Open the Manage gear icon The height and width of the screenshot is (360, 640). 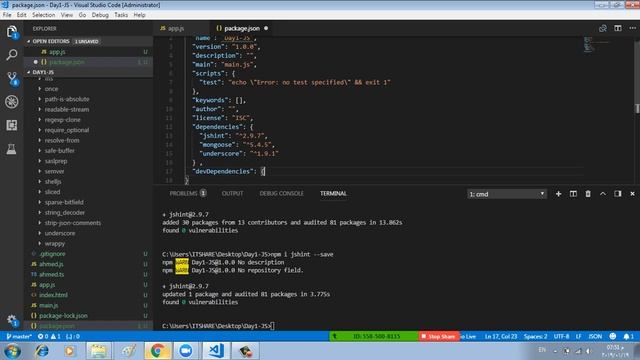(11, 320)
